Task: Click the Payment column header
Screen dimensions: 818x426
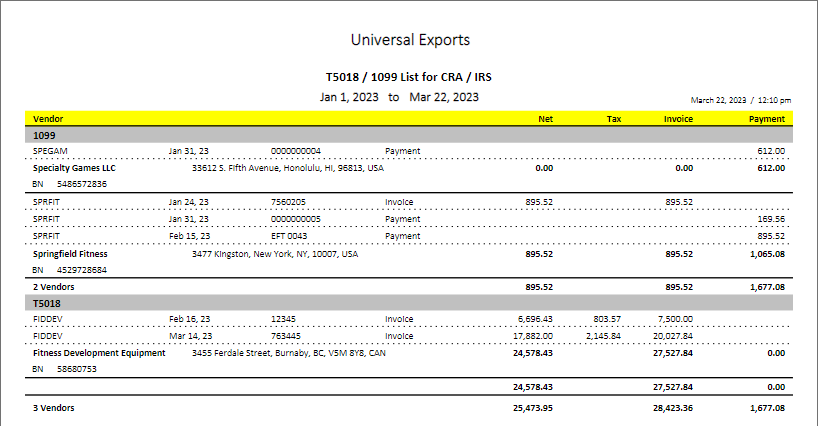Action: coord(767,119)
